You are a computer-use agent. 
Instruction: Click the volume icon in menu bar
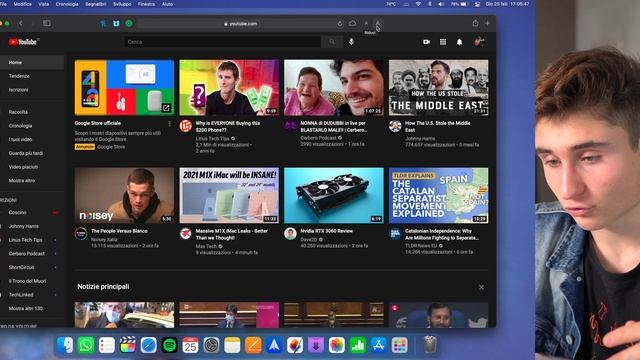[x=441, y=4]
